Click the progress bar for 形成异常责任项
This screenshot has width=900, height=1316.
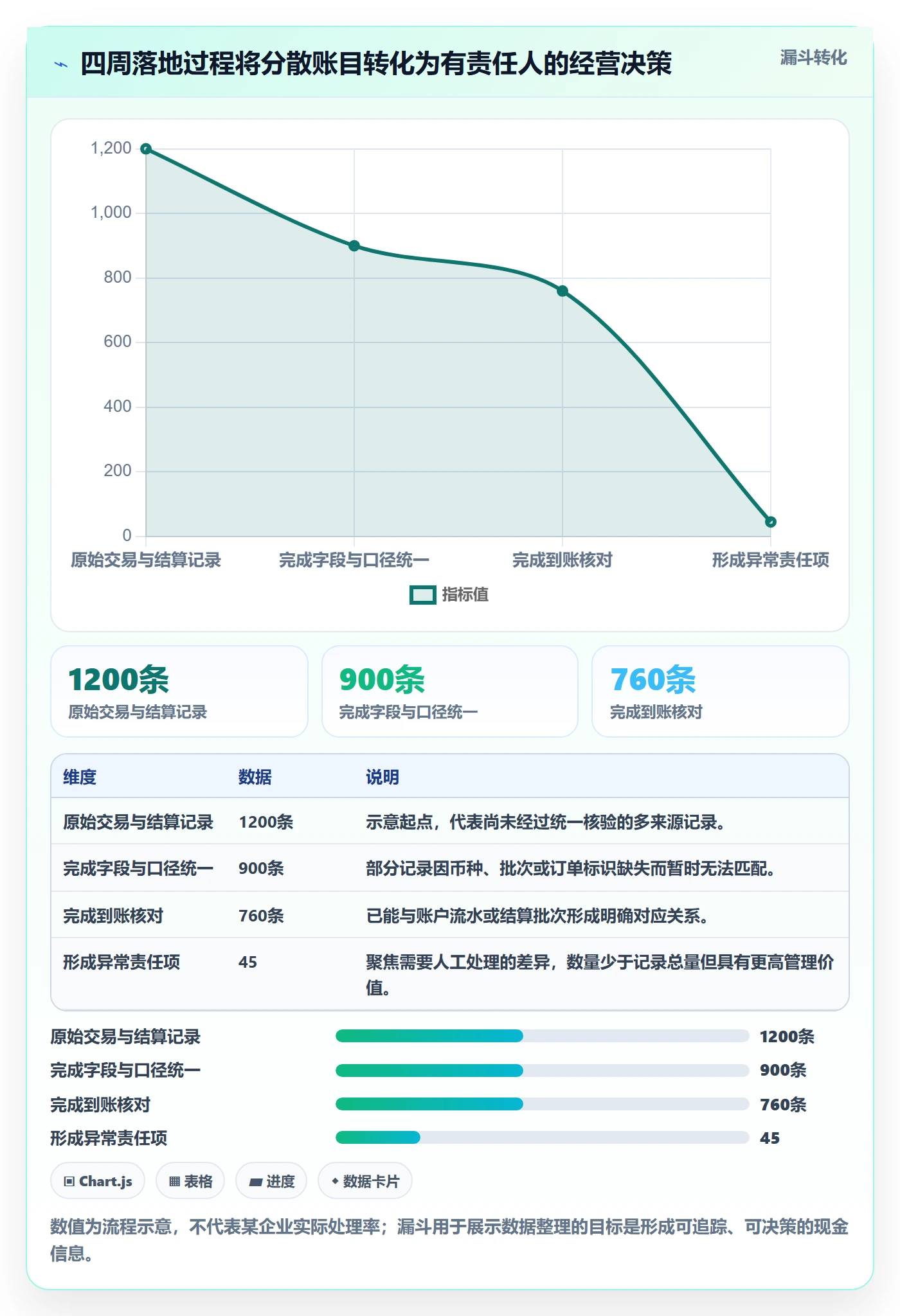point(542,1137)
